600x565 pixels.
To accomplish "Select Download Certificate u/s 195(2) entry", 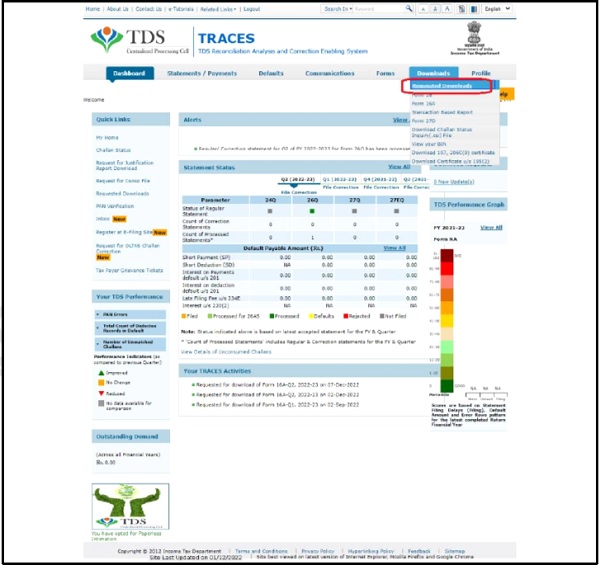I will (450, 161).
